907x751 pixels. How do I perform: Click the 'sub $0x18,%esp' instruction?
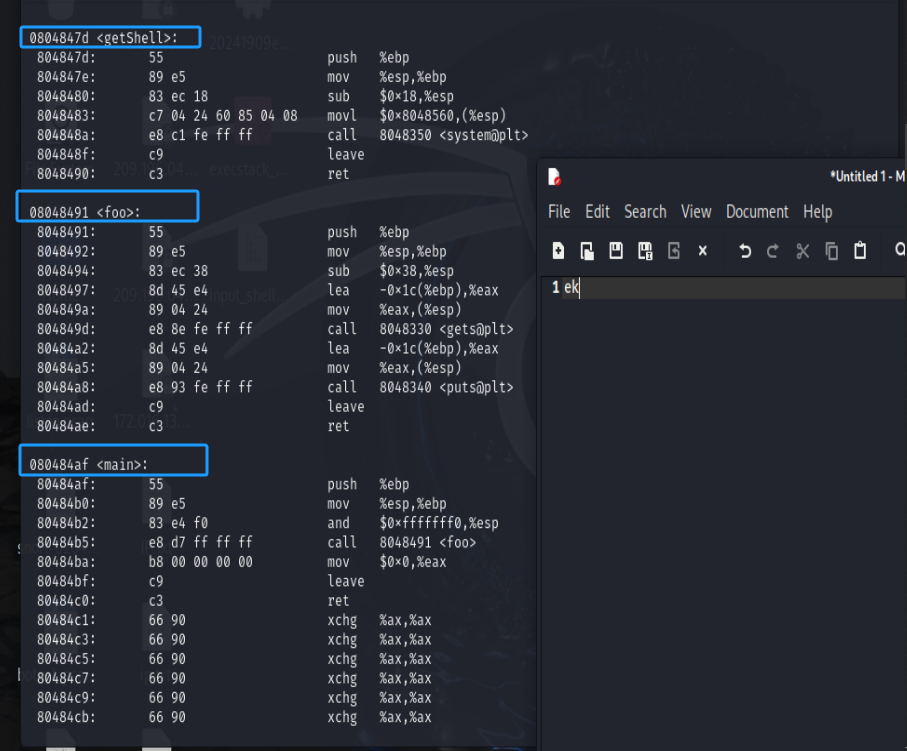(390, 97)
